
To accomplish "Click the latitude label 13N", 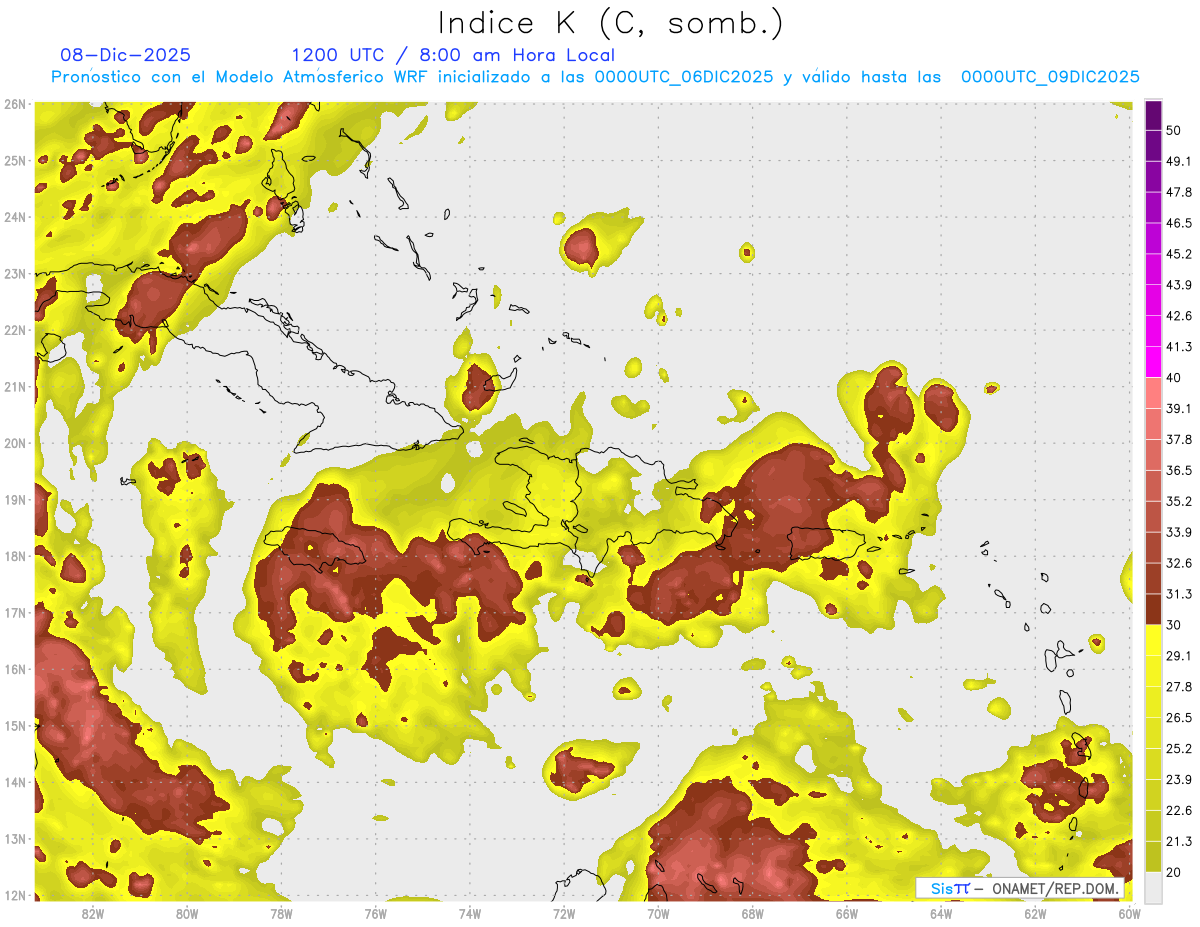I will (x=14, y=839).
